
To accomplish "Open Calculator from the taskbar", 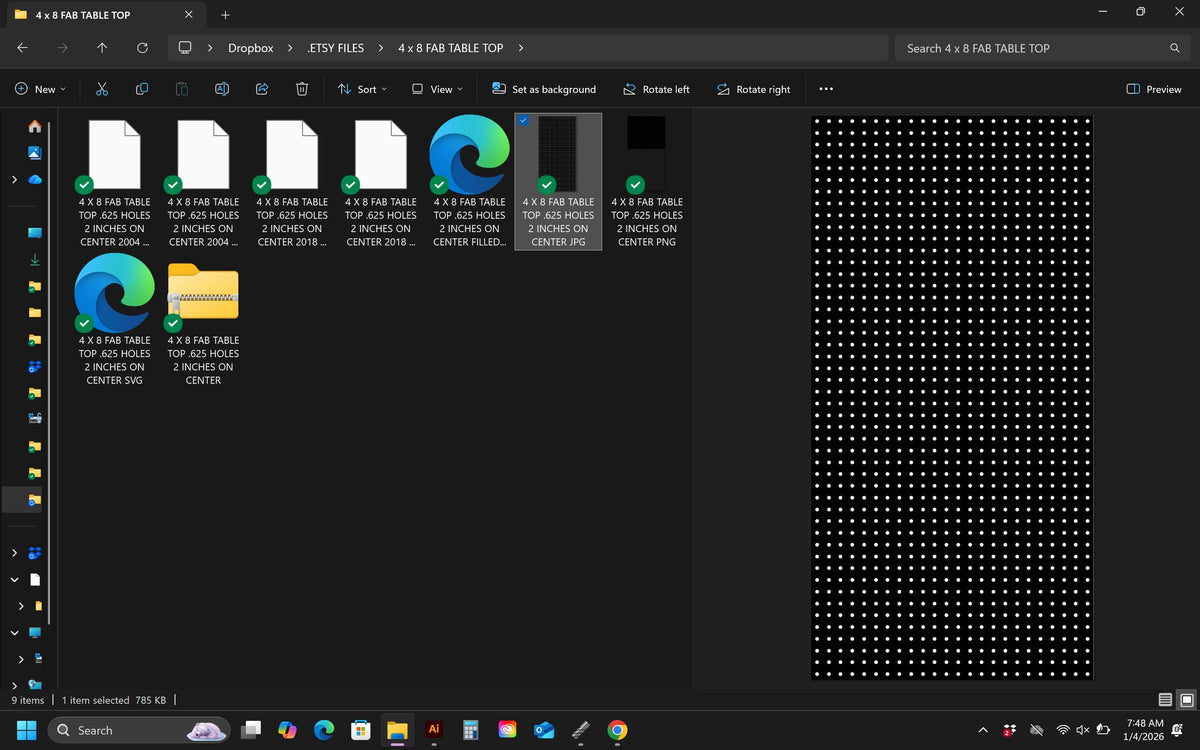I will coord(470,730).
